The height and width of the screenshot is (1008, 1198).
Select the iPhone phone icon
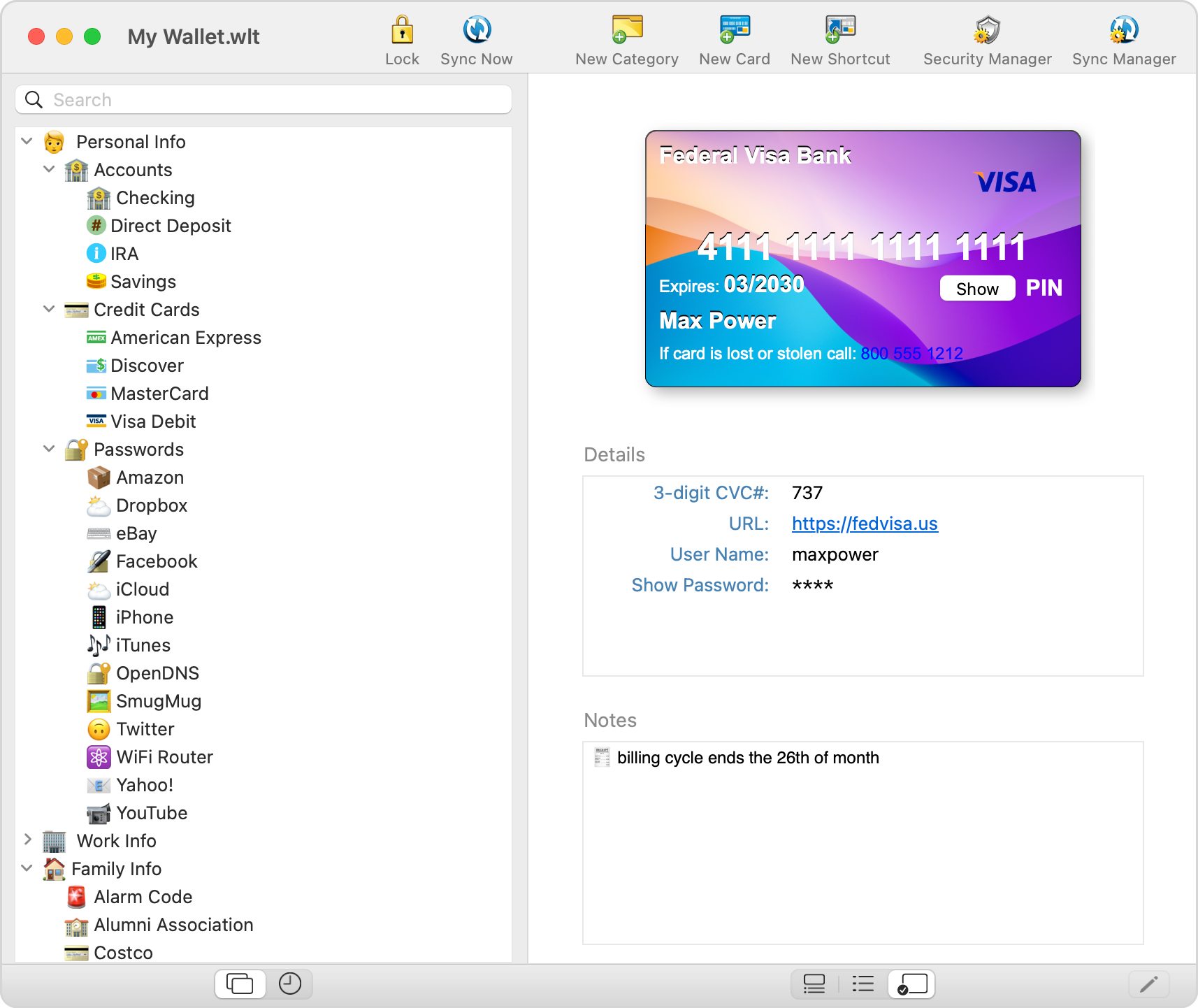click(x=99, y=617)
